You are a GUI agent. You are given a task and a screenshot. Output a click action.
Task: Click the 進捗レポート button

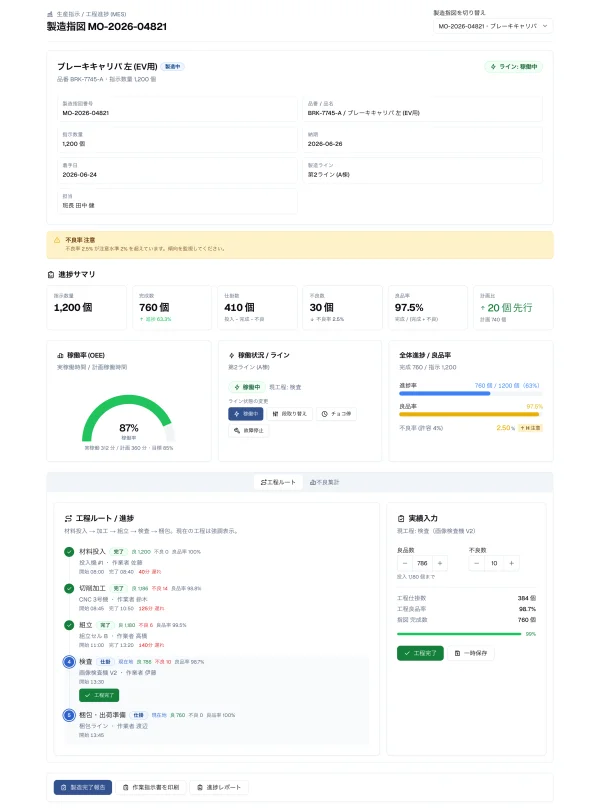tap(219, 787)
